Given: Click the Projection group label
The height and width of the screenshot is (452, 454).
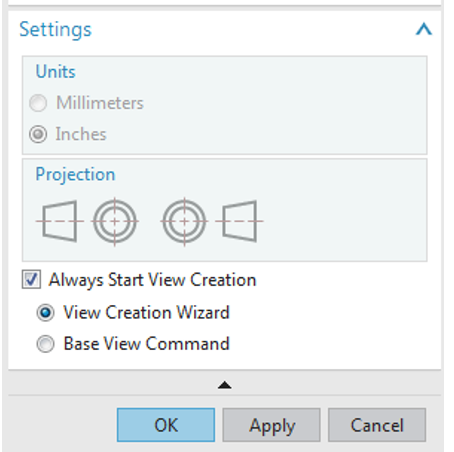Looking at the screenshot, I should point(75,174).
